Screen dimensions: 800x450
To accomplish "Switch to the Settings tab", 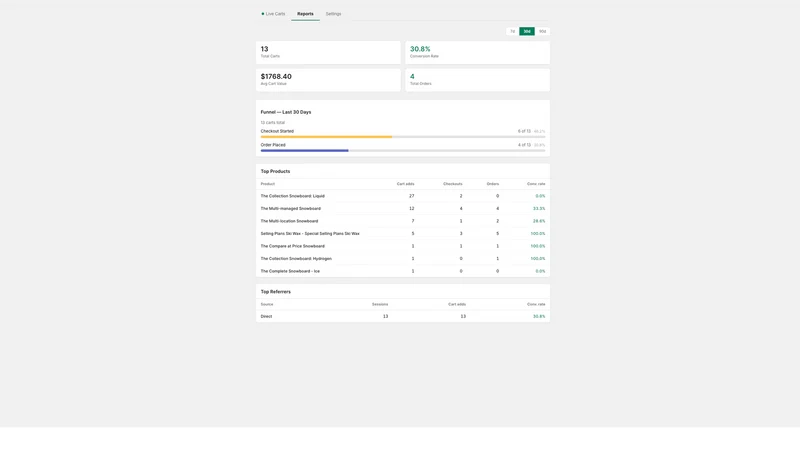I will [333, 14].
